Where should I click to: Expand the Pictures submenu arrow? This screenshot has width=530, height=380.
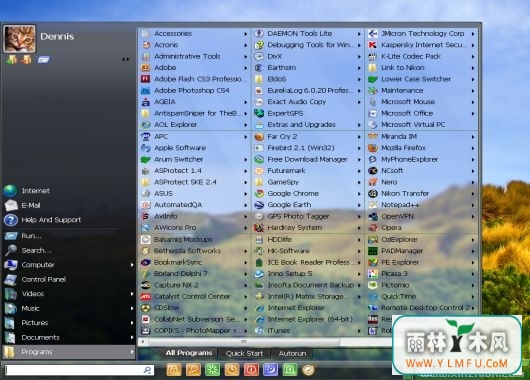tap(132, 323)
